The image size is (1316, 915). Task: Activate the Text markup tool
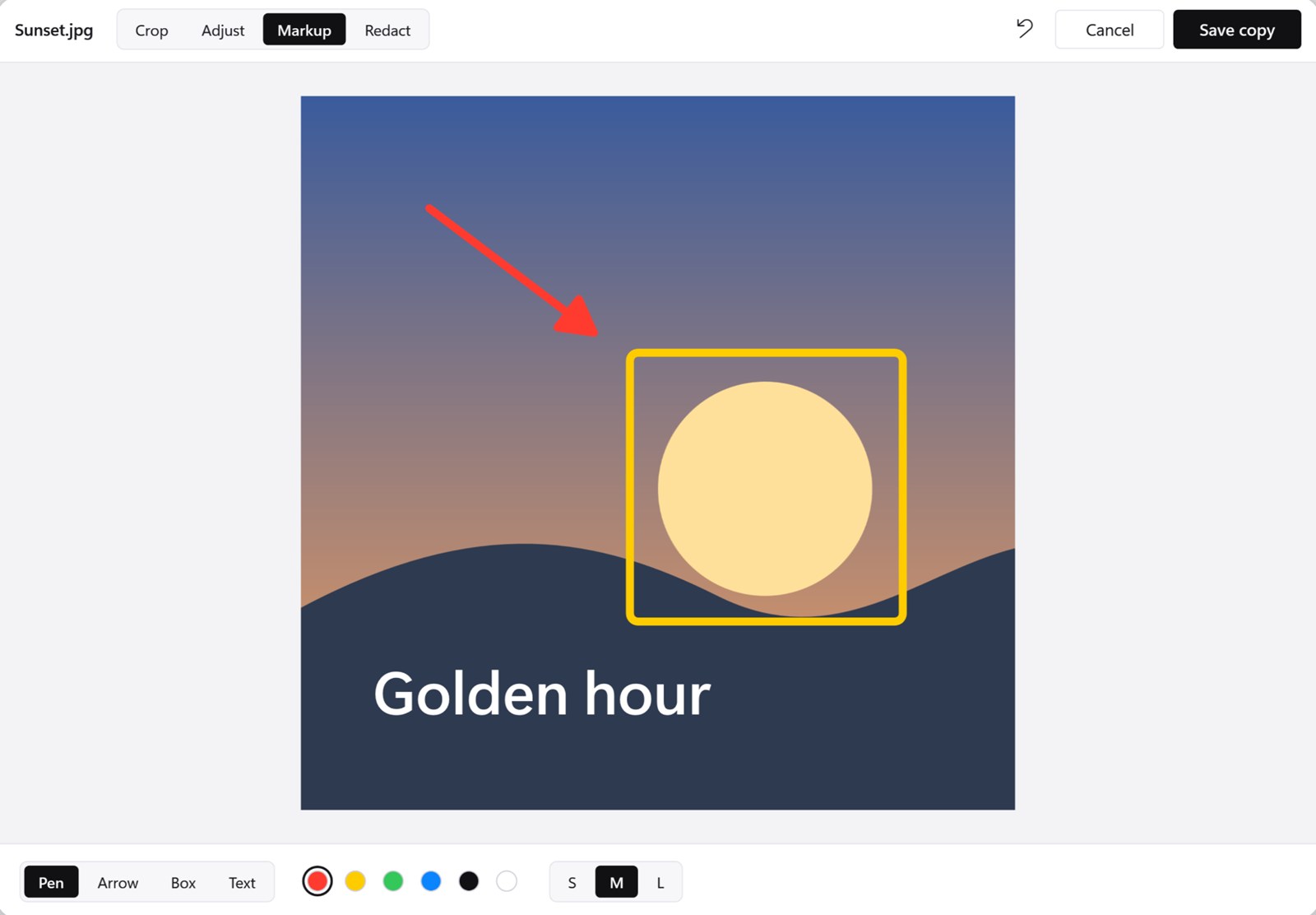[242, 882]
